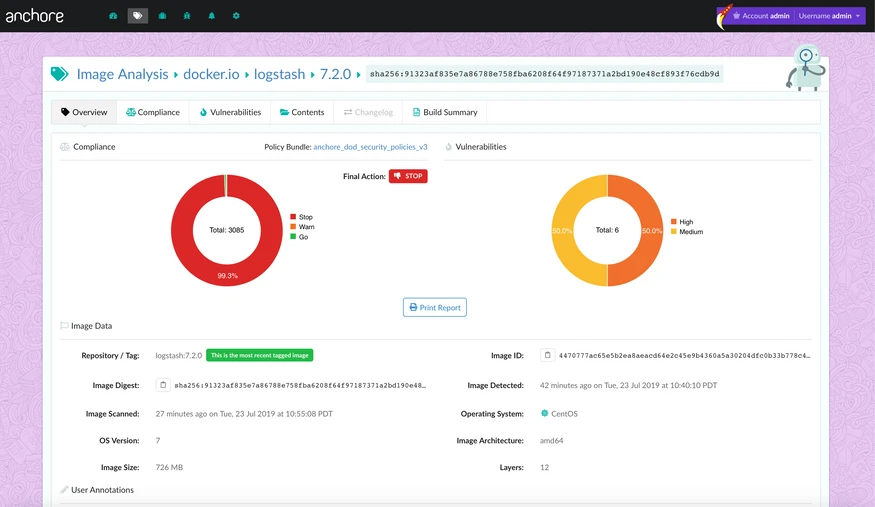
Task: Select the Image Analysis tags icon in navbar
Action: [x=137, y=16]
